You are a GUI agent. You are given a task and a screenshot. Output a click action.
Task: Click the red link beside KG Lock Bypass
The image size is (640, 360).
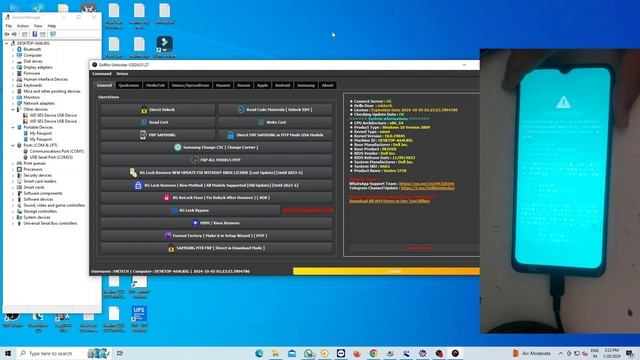click(308, 210)
